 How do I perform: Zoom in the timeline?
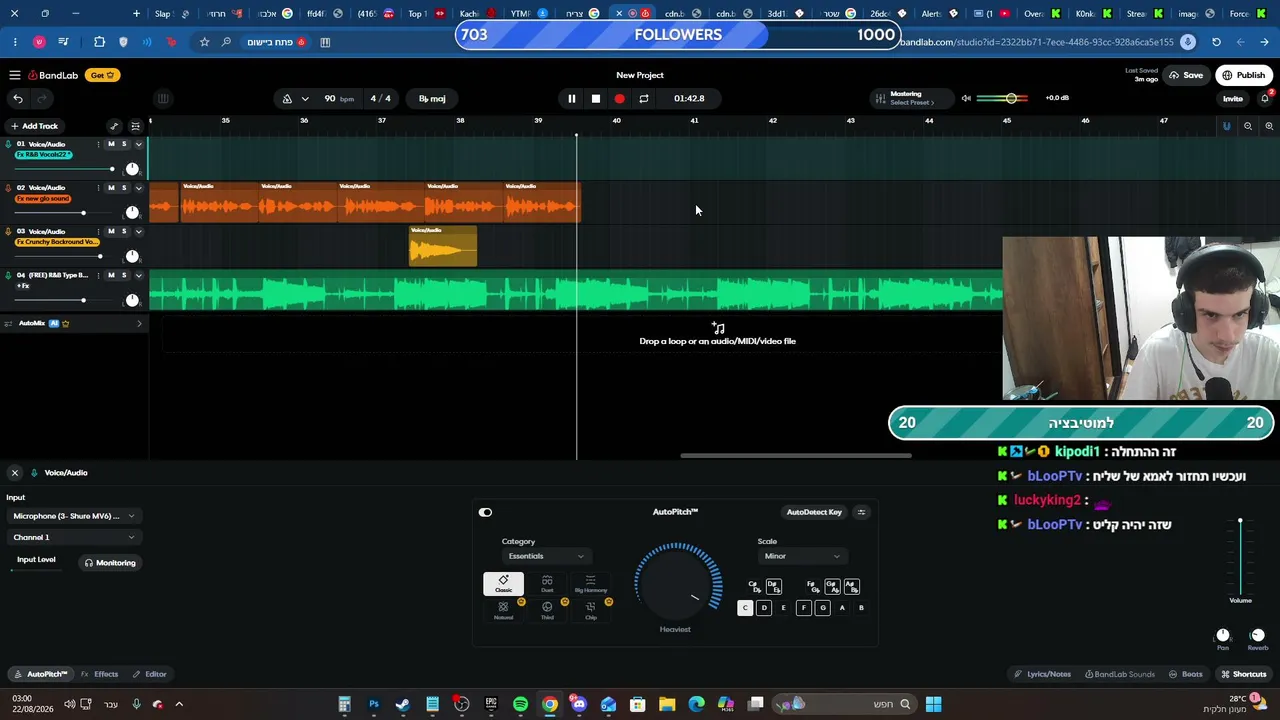pos(1269,126)
